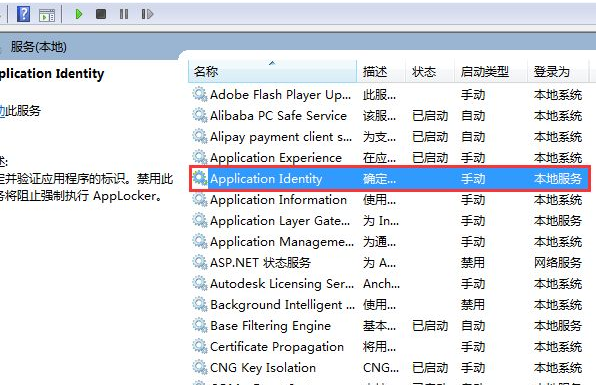Click 自动 startup type of Alipay payment client
Image resolution: width=596 pixels, height=385 pixels.
tap(473, 137)
